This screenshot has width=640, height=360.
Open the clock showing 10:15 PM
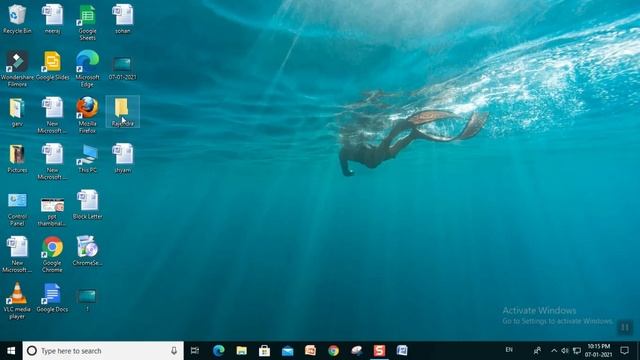pos(598,351)
